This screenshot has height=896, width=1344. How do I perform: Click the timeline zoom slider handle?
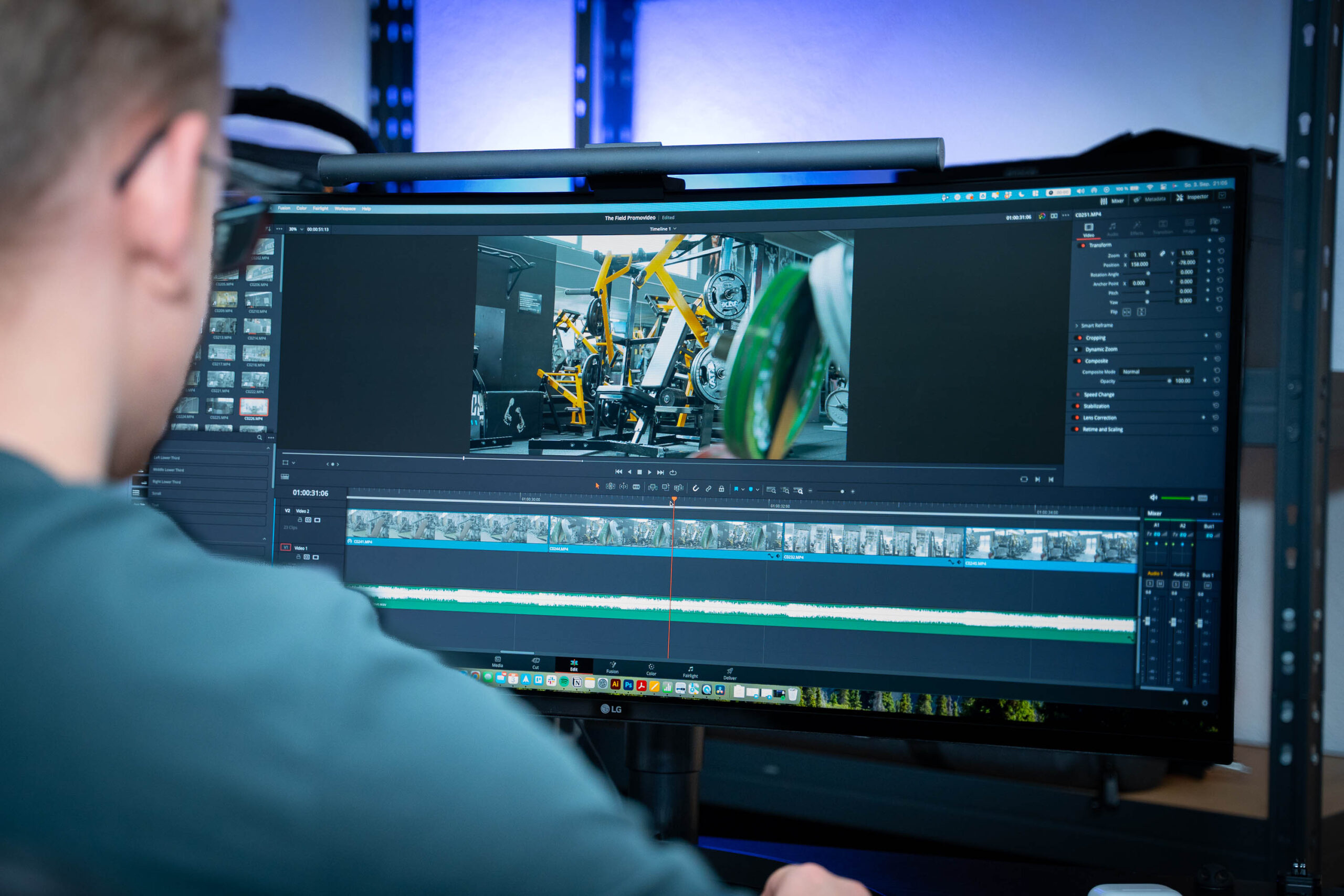click(842, 491)
